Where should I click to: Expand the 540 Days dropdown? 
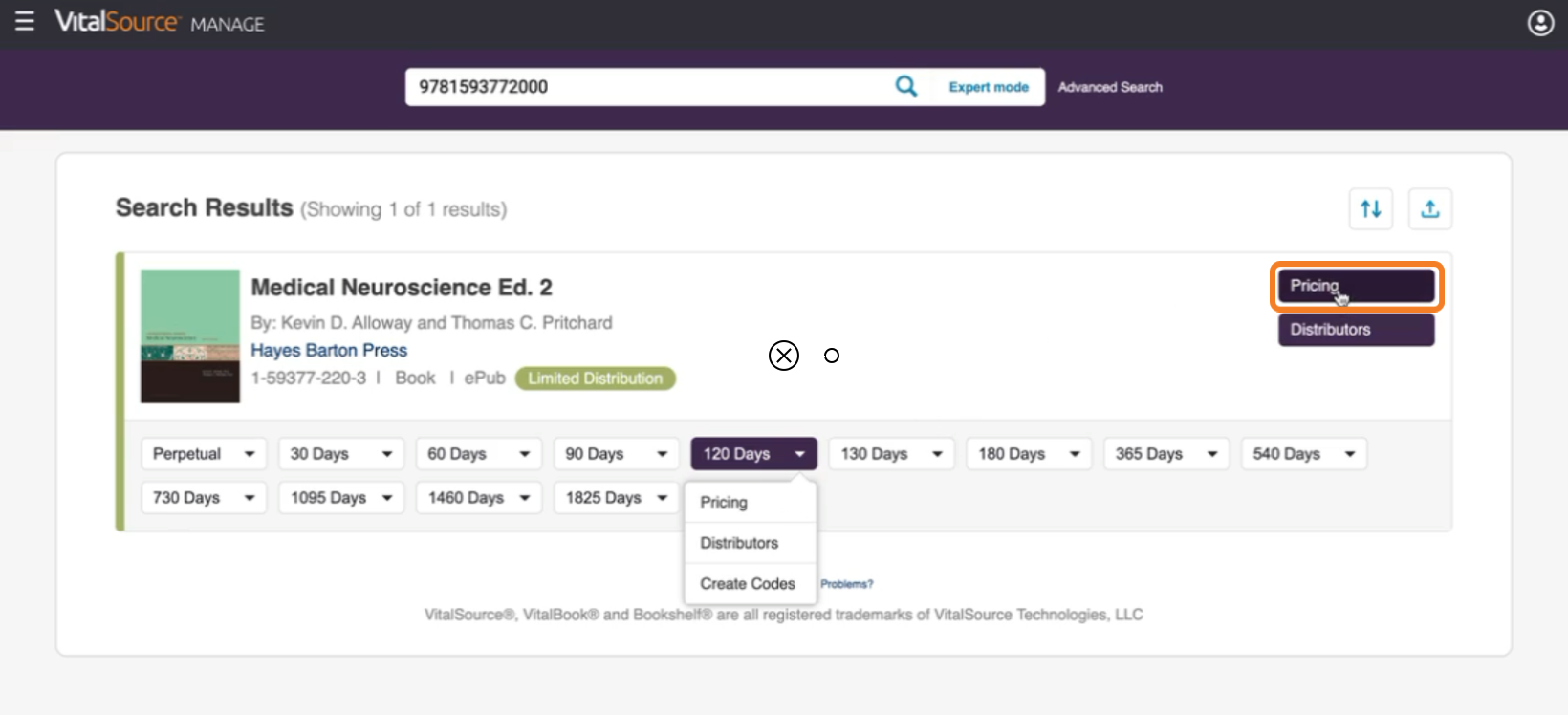(1304, 454)
